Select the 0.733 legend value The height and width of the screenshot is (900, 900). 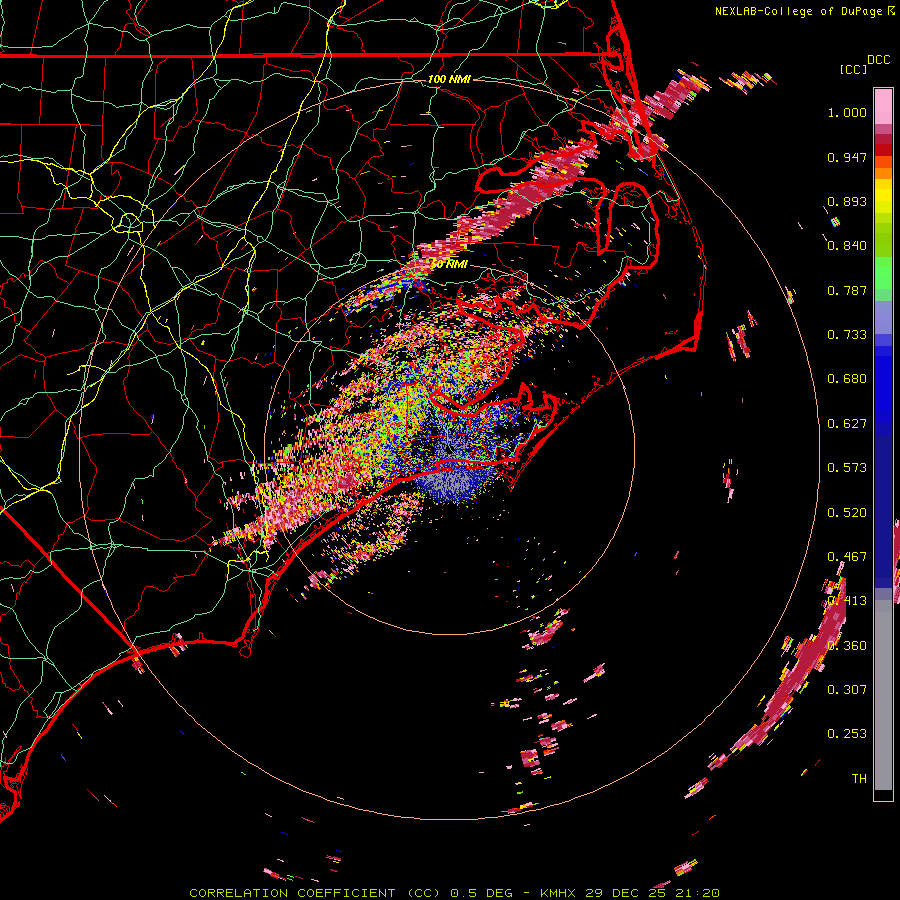847,335
